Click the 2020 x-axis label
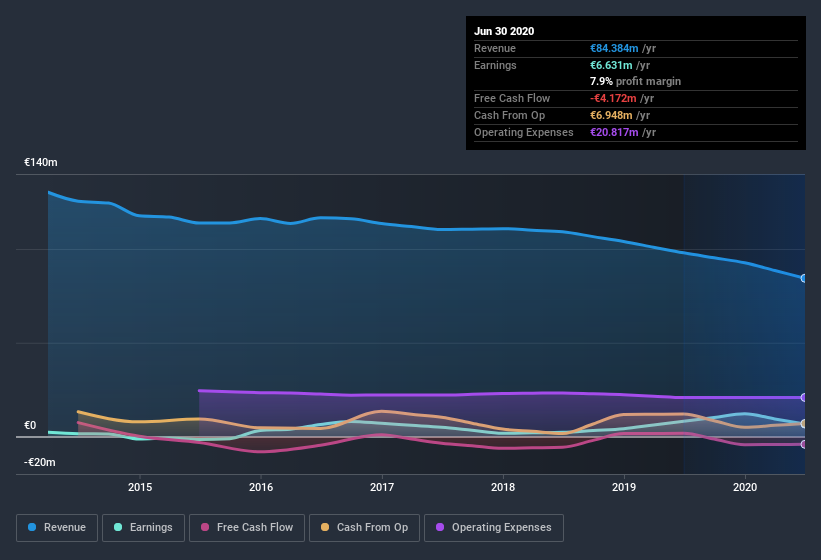Screen dimensions: 821x560 pyautogui.click(x=745, y=487)
